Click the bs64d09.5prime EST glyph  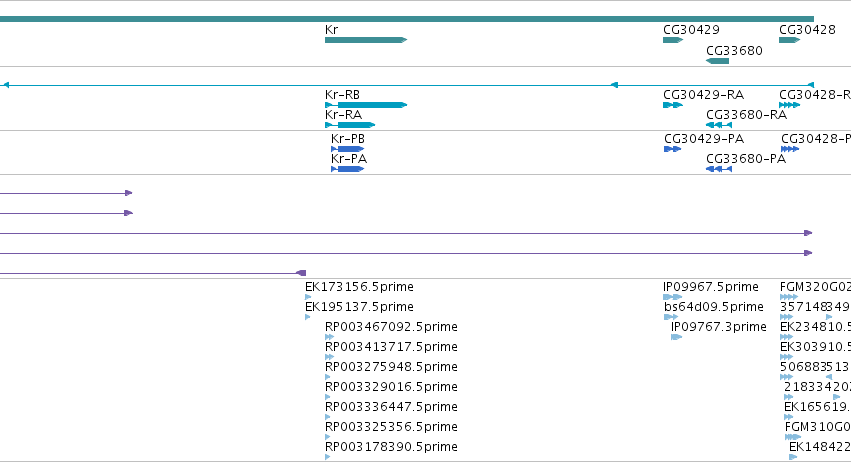[x=671, y=317]
